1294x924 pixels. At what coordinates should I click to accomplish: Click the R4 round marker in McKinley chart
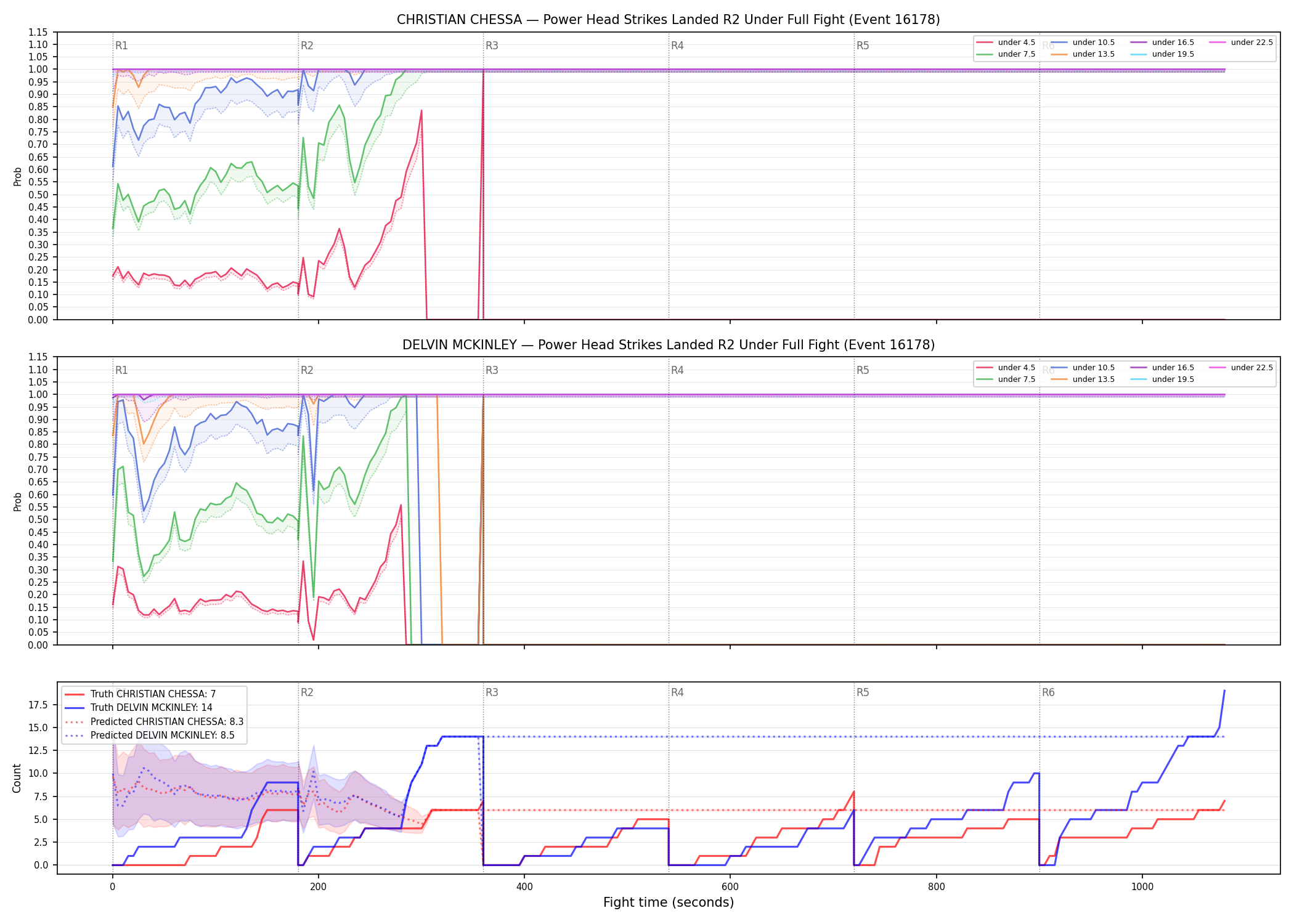[677, 370]
